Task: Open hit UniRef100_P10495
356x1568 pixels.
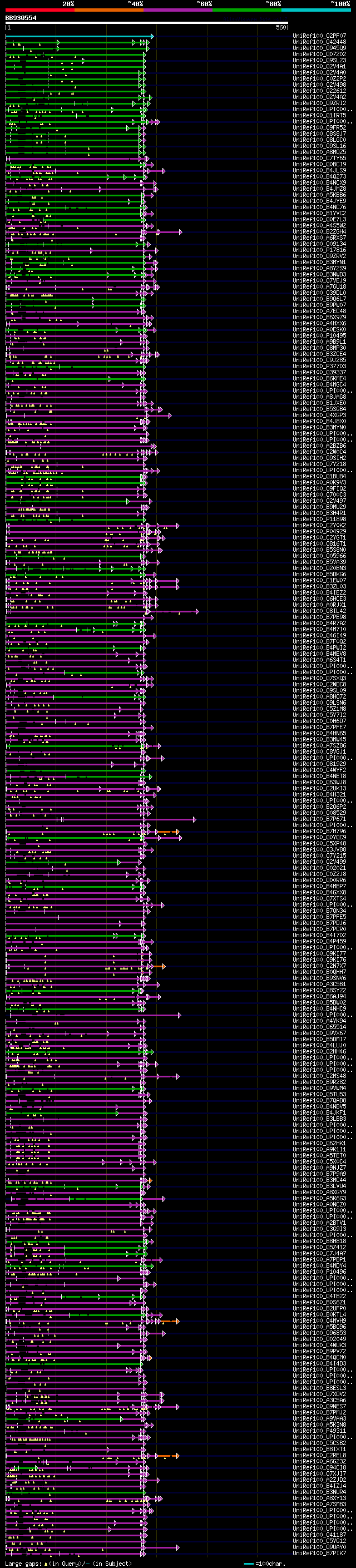Action: pos(319,335)
